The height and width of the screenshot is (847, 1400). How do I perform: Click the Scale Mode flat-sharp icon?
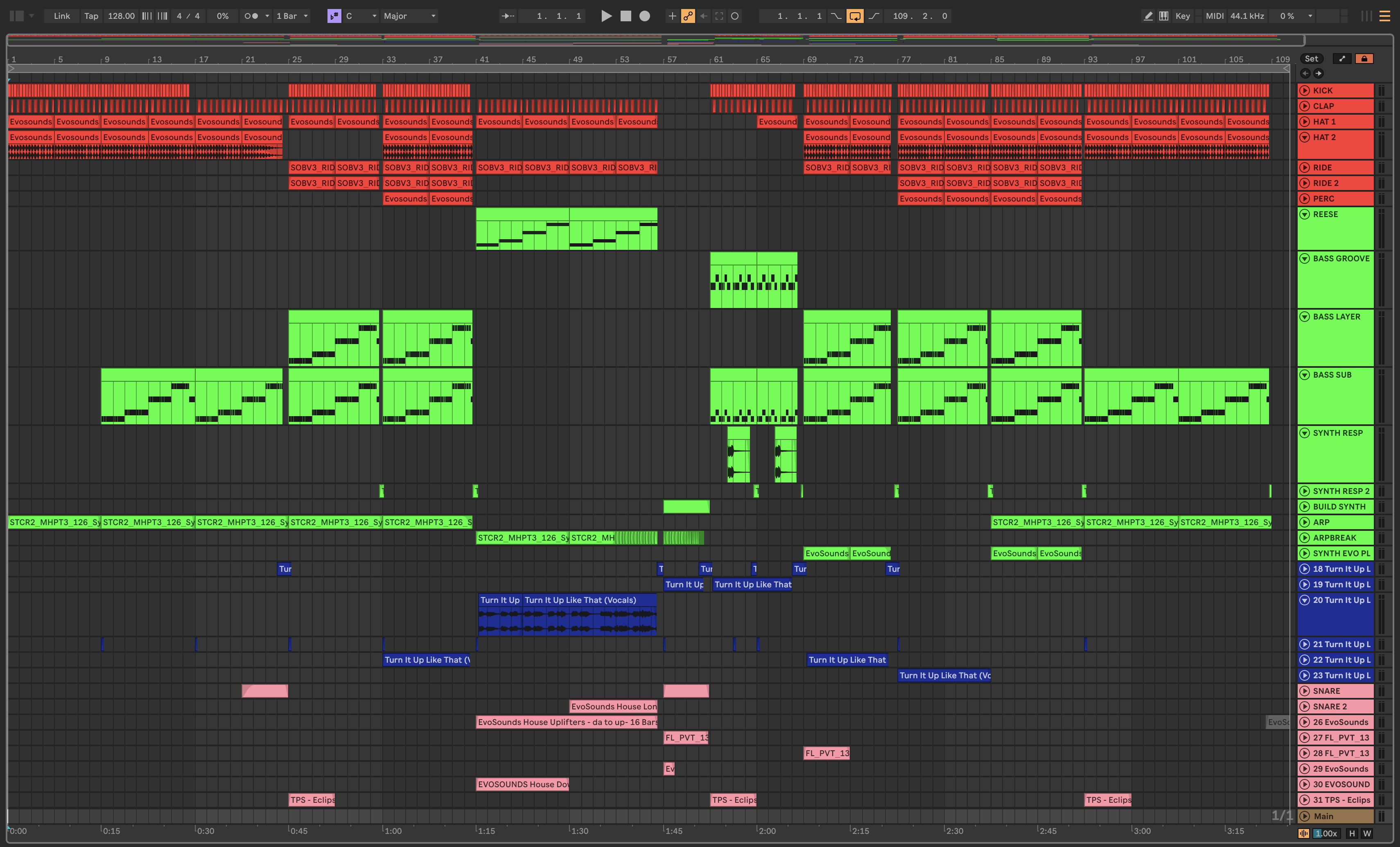pyautogui.click(x=334, y=16)
